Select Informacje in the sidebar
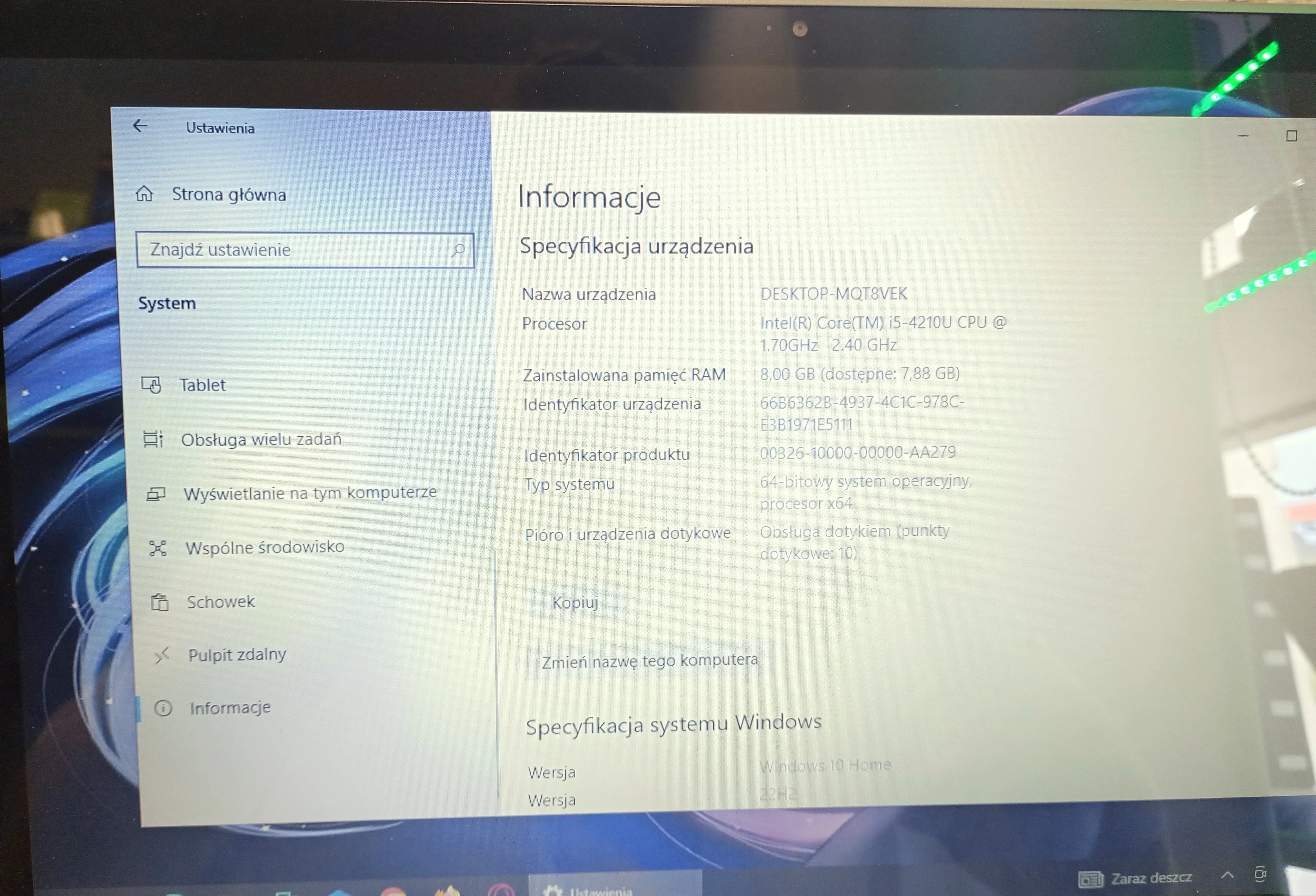This screenshot has width=1316, height=896. [x=230, y=708]
